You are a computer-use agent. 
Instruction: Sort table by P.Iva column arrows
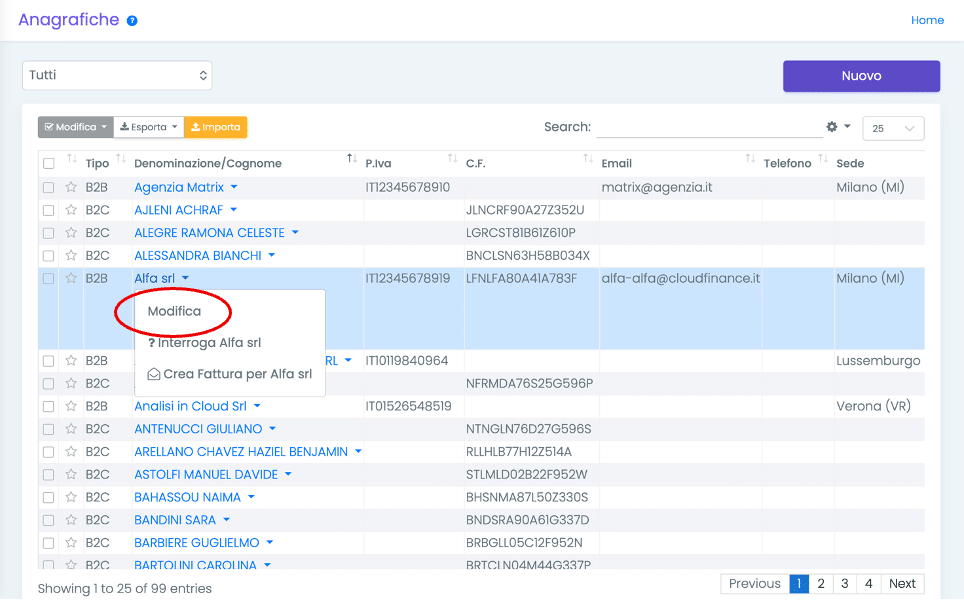pyautogui.click(x=452, y=160)
